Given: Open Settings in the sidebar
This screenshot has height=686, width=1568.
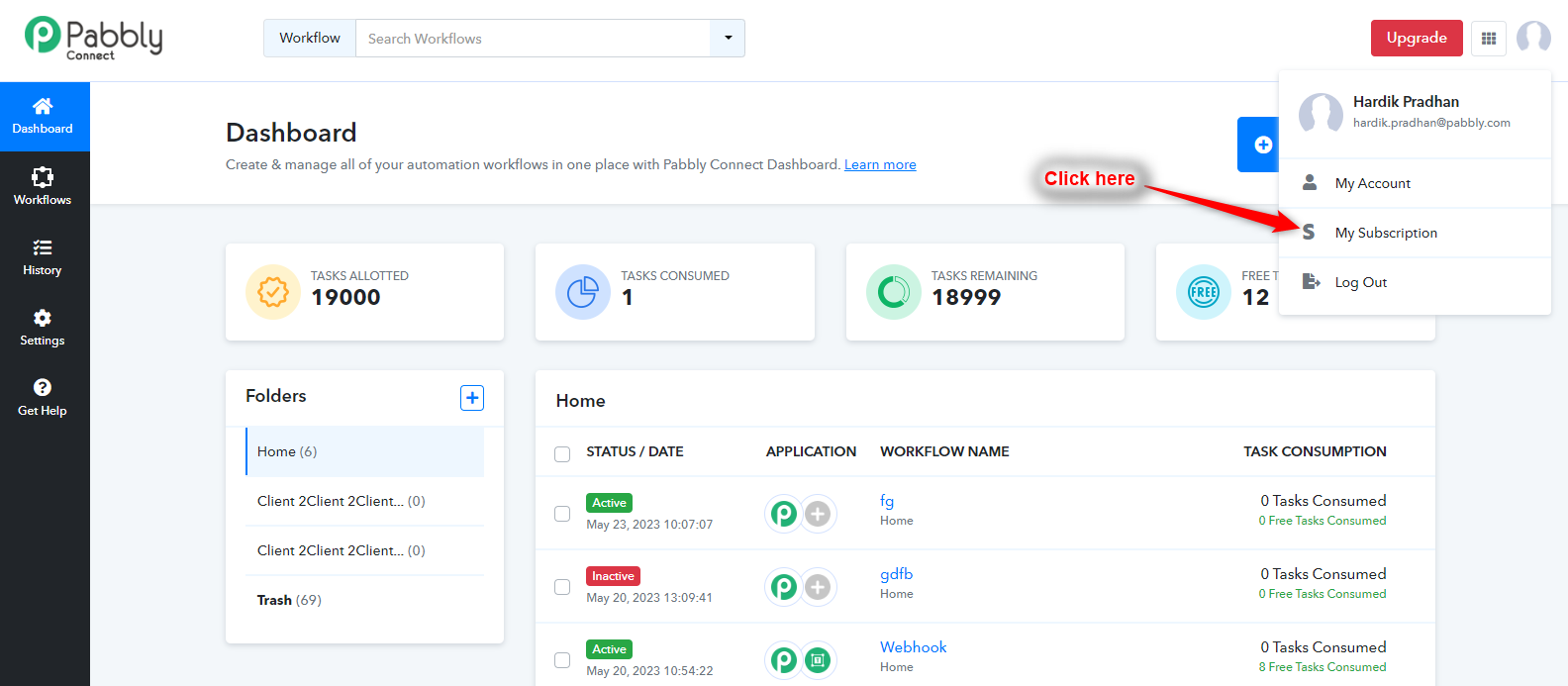Looking at the screenshot, I should pos(43,327).
